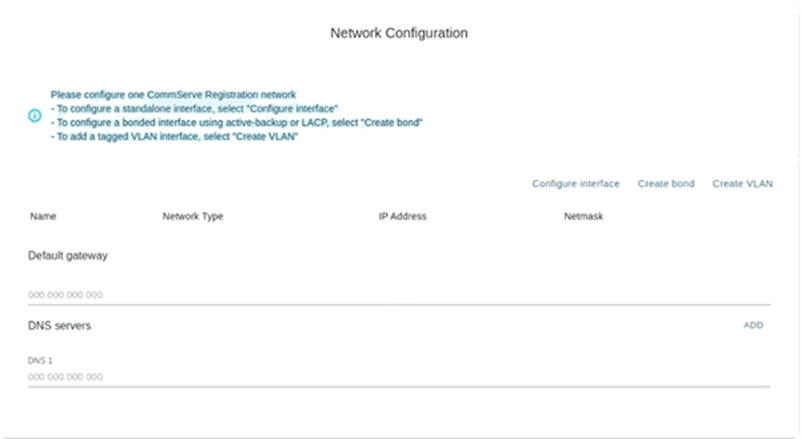Image resolution: width=801 pixels, height=439 pixels.
Task: Click the small DNS 1 field label
Action: (x=39, y=358)
